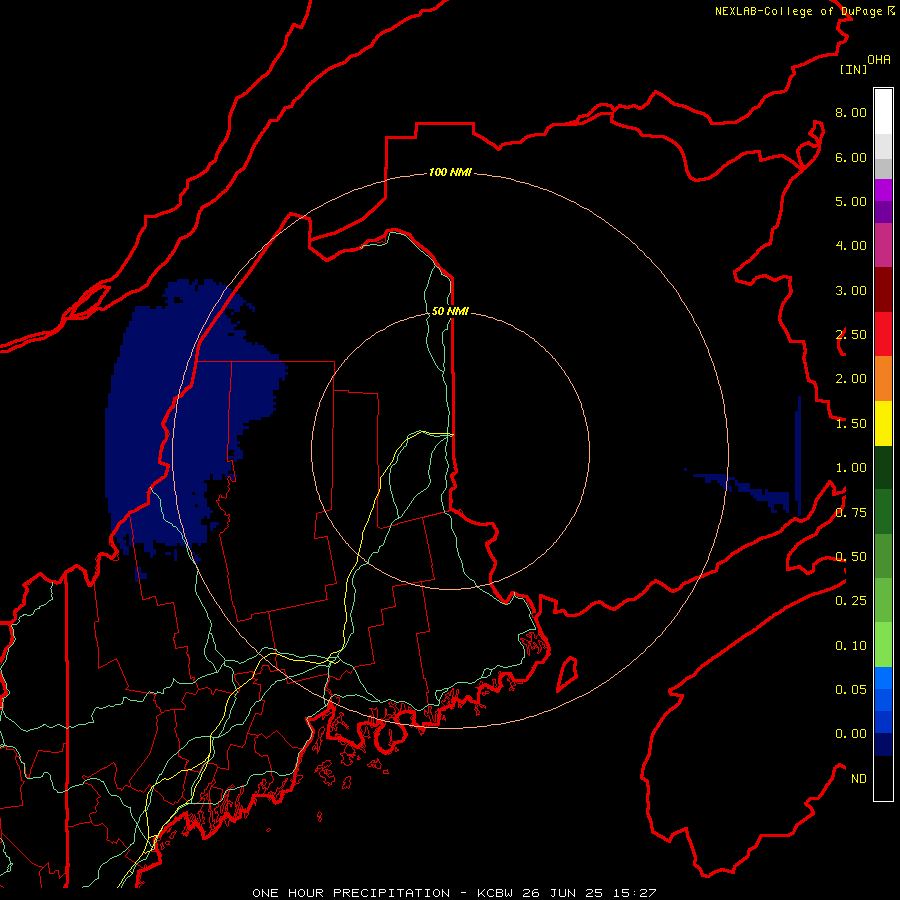Pick the darkest green swatch beside 1.00

[x=883, y=467]
